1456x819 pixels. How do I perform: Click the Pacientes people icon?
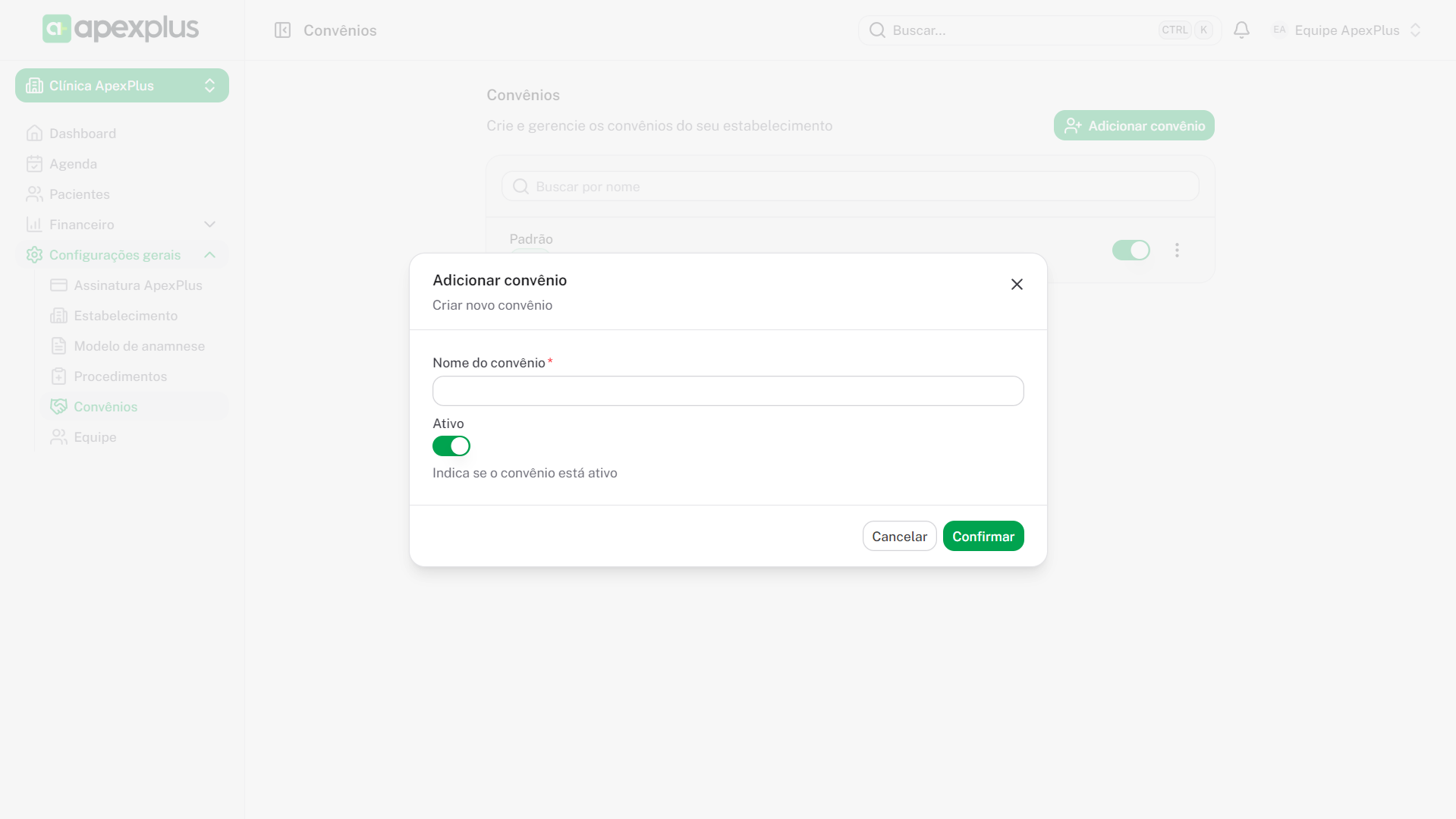[34, 194]
